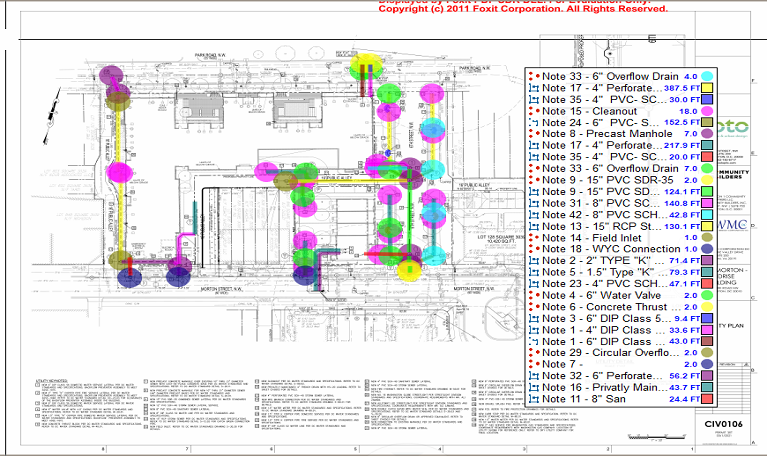Viewport: 767px width, 456px height.
Task: Click the 387.5 FT length value
Action: point(682,88)
